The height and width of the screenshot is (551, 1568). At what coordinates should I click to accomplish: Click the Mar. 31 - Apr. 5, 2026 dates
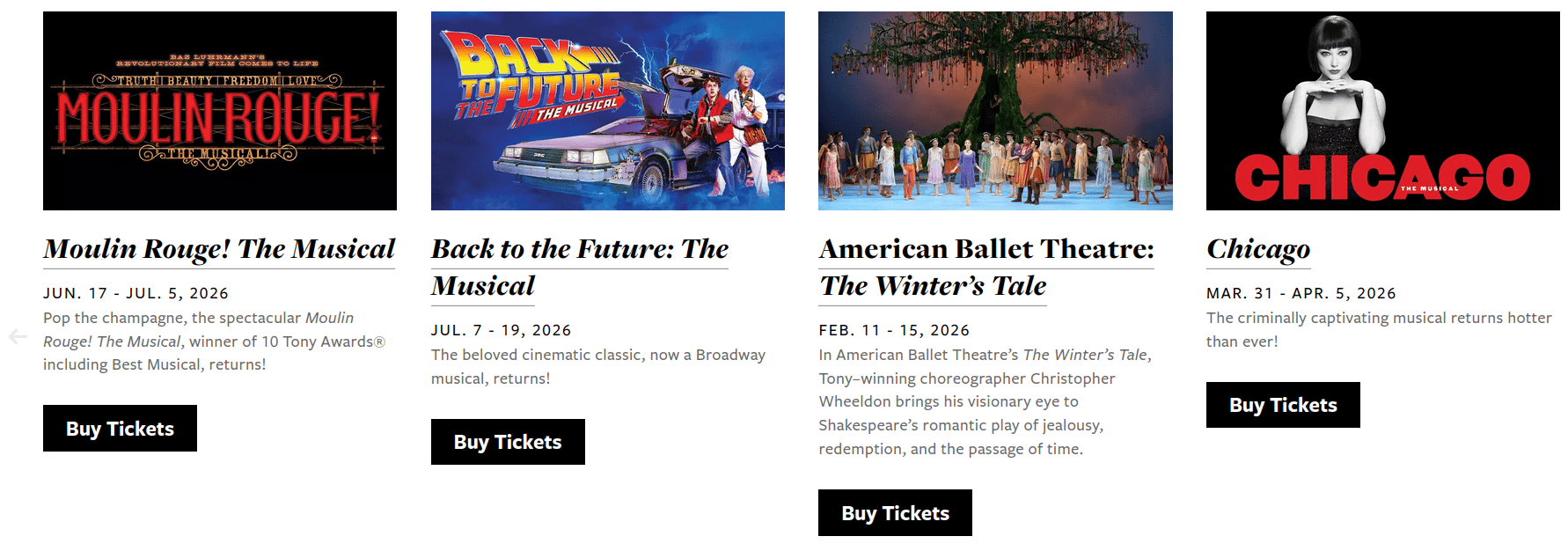coord(1301,293)
